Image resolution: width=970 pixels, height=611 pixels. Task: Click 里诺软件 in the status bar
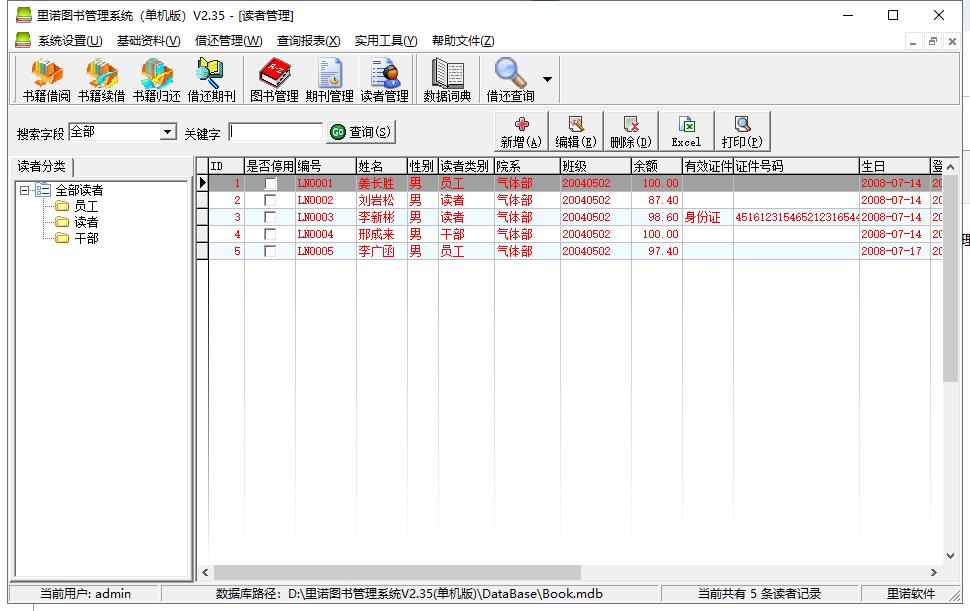pyautogui.click(x=911, y=594)
